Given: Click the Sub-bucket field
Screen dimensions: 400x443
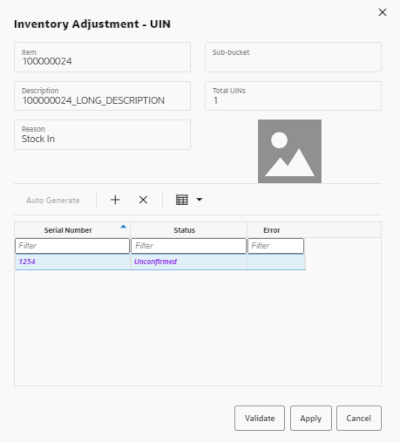Looking at the screenshot, I should coord(293,57).
